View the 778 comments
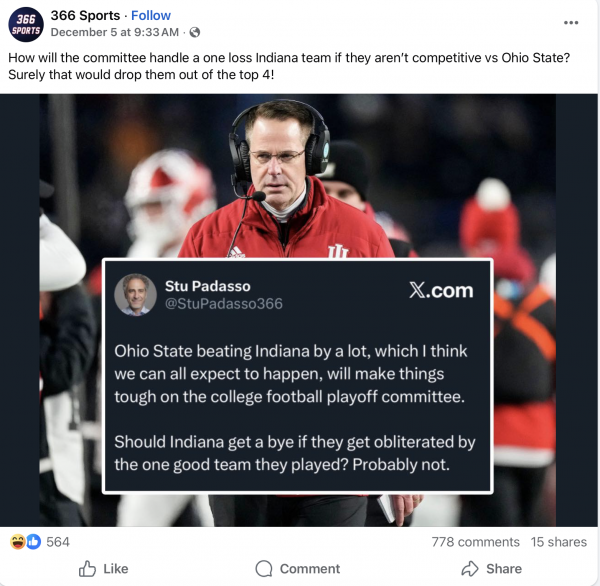600x586 pixels. pyautogui.click(x=475, y=542)
